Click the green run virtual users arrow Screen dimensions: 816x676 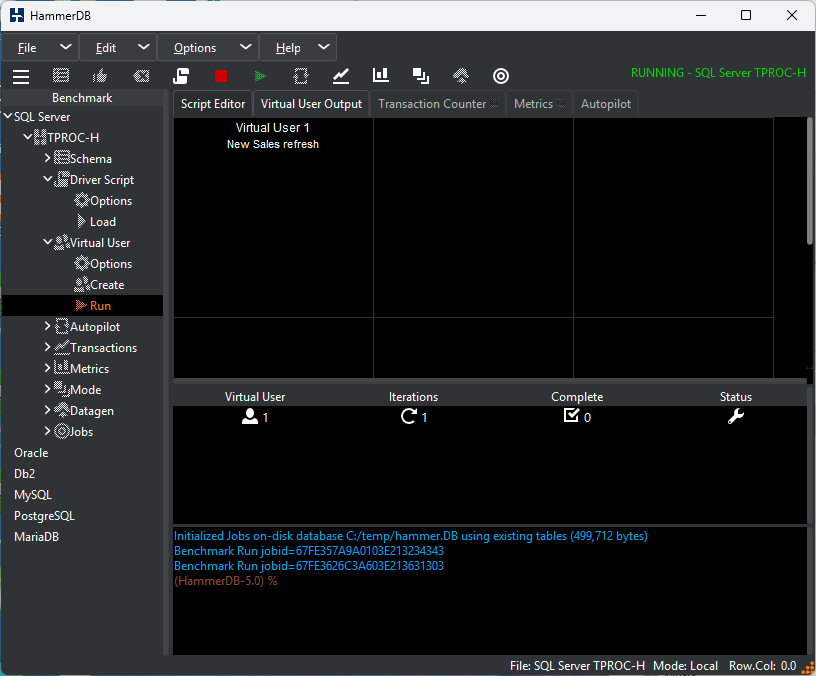(x=260, y=76)
